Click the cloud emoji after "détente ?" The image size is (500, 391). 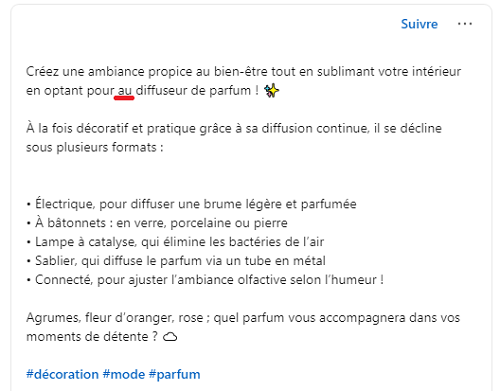pyautogui.click(x=170, y=337)
